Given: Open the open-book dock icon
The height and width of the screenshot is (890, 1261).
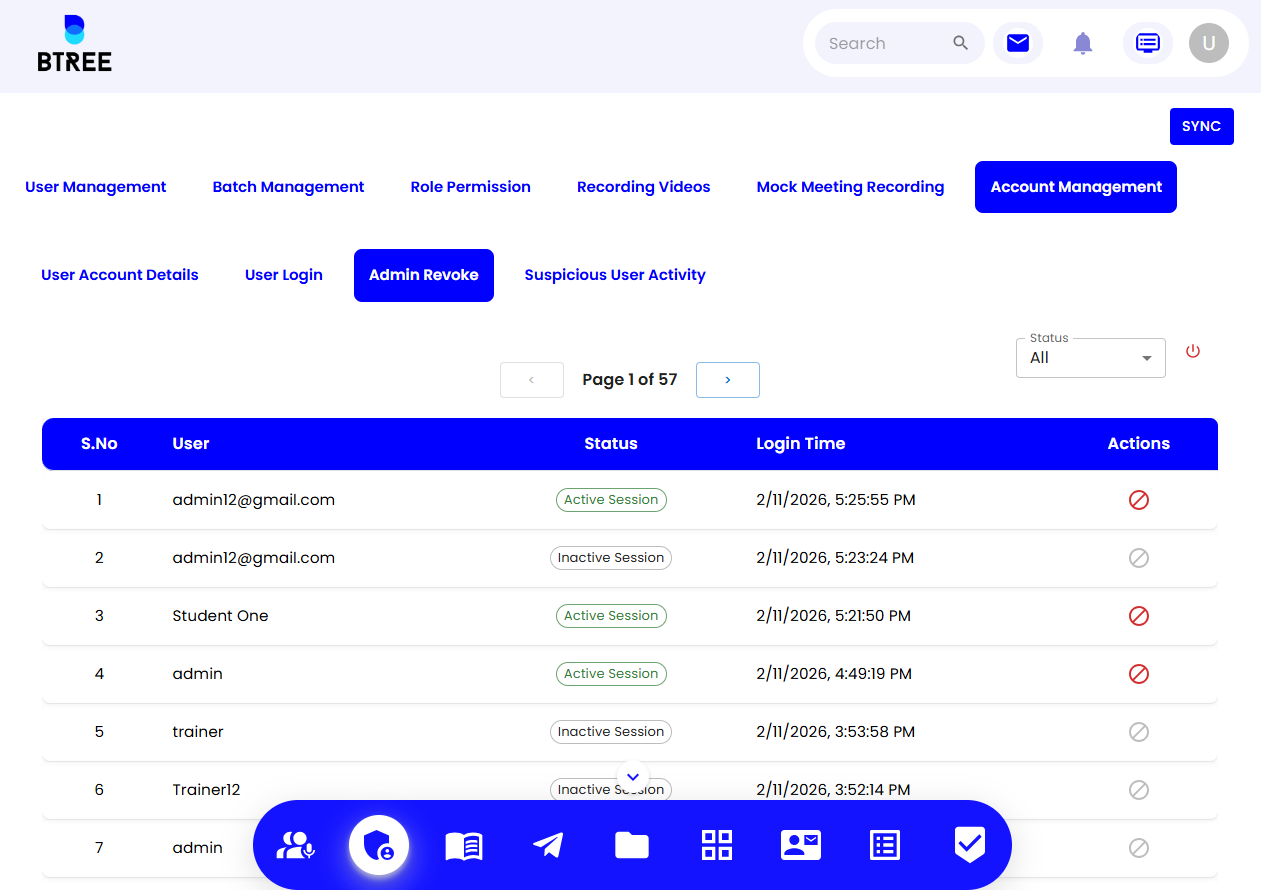Looking at the screenshot, I should (x=464, y=846).
